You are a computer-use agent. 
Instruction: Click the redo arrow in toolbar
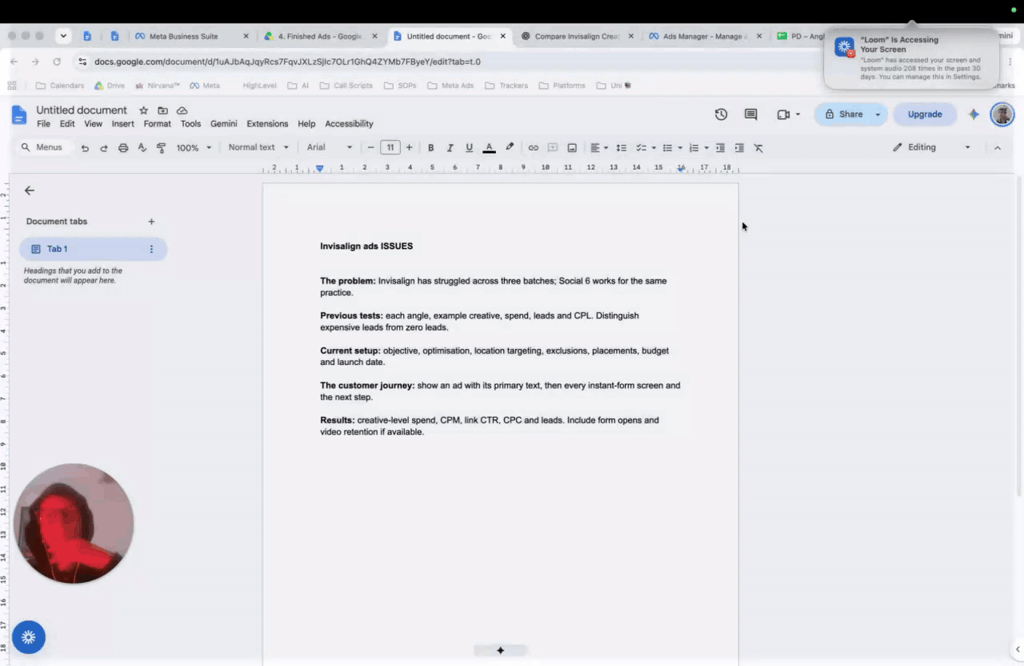click(104, 148)
